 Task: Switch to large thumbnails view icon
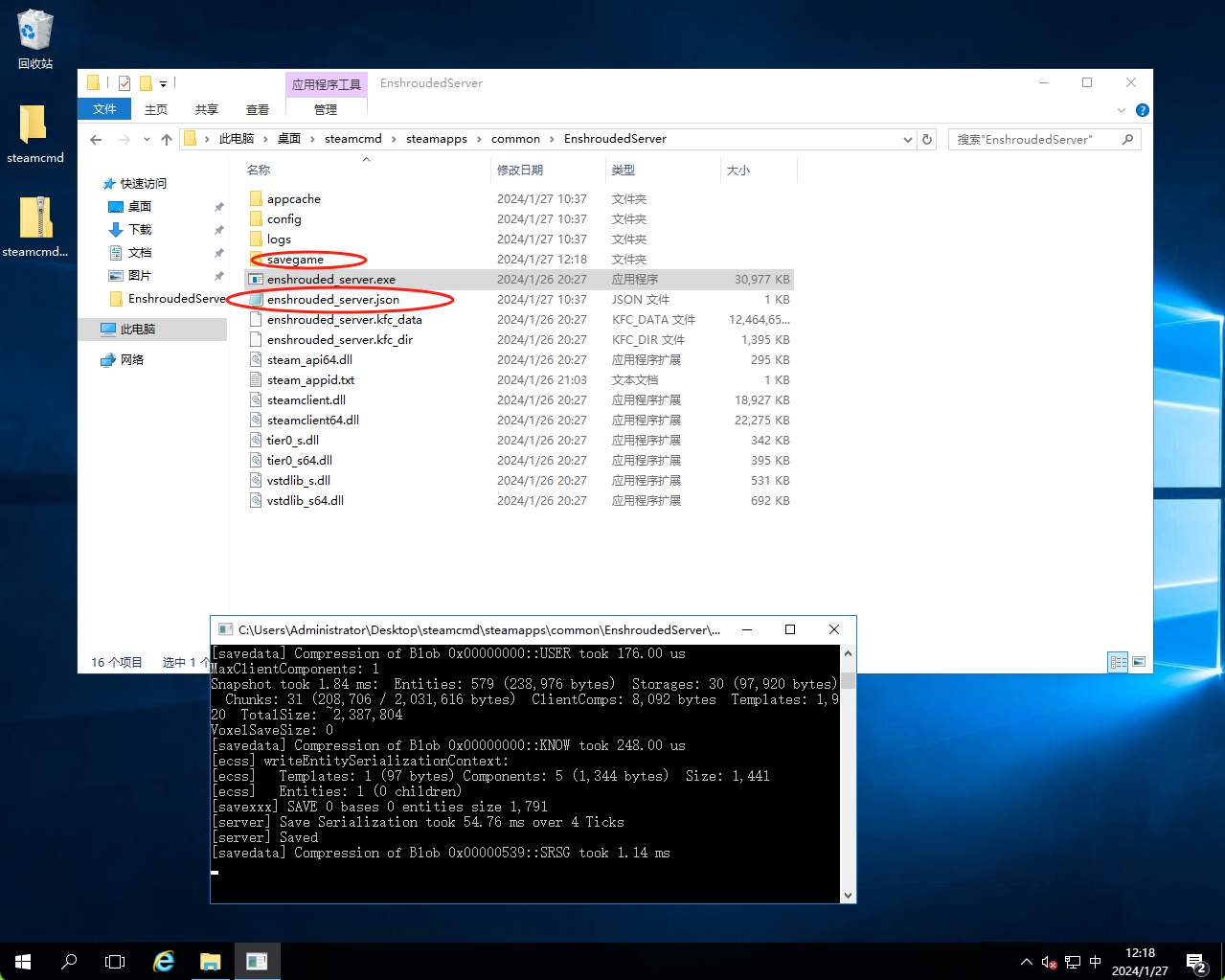1139,662
